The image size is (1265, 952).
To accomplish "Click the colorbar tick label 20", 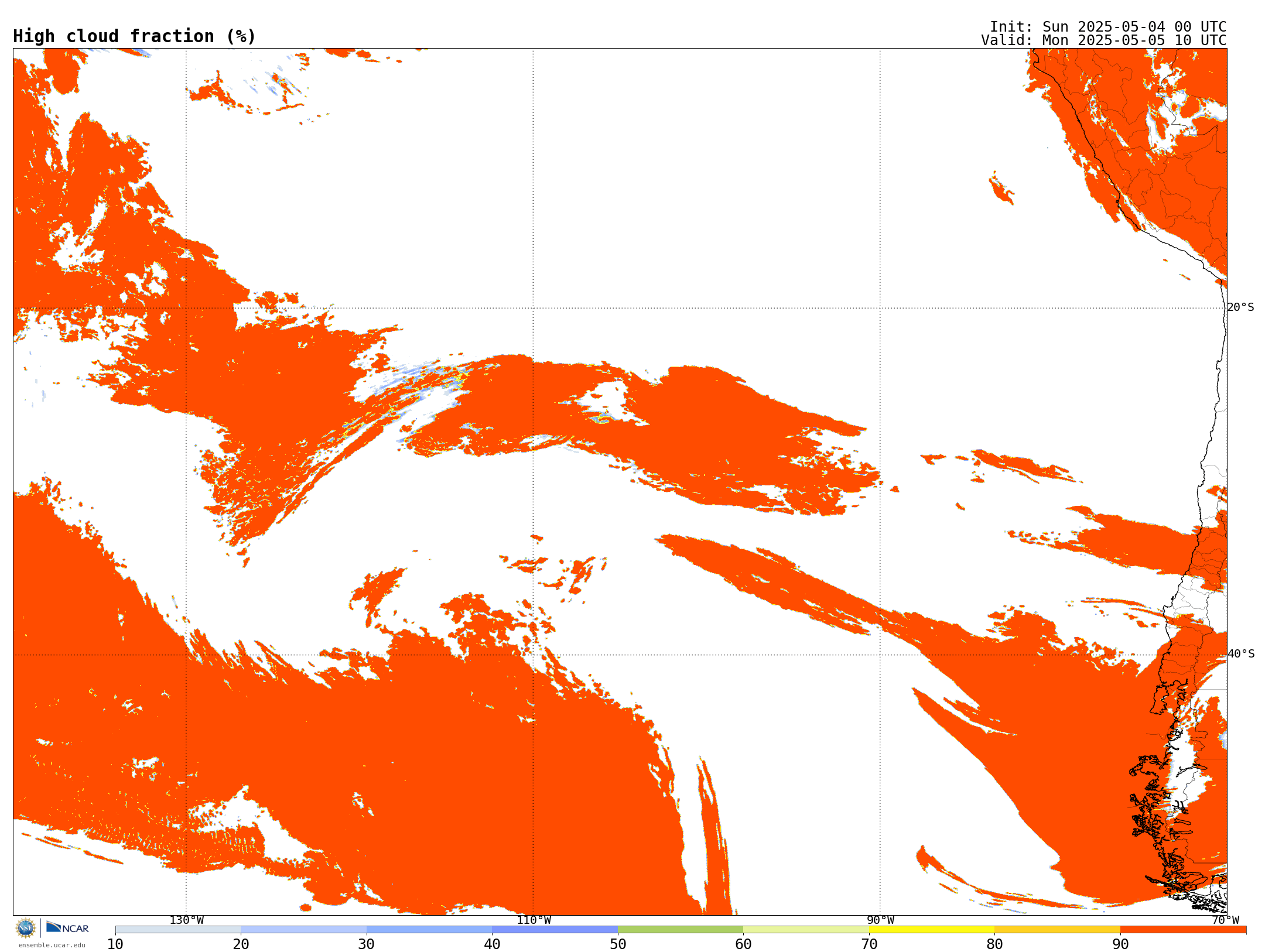I will [x=241, y=944].
